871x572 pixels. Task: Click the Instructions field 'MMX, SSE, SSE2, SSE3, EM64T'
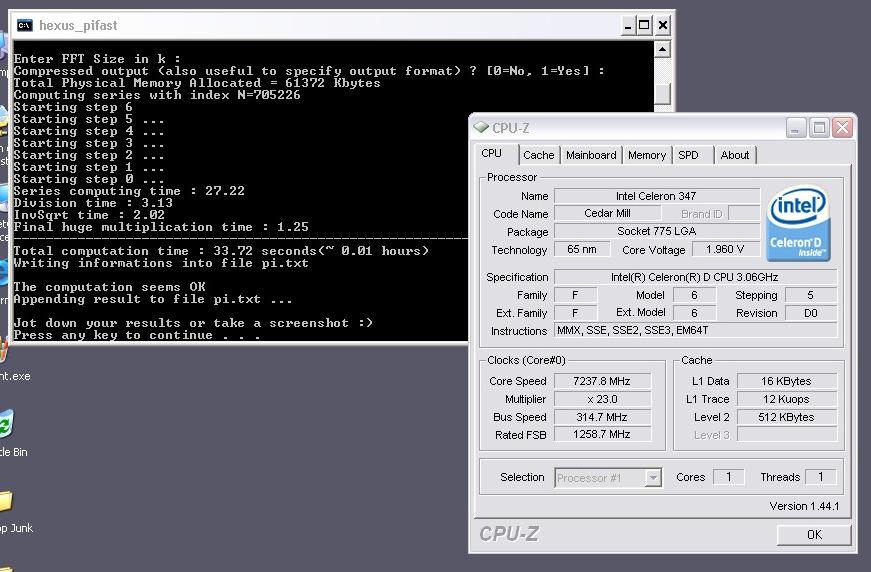(x=695, y=330)
